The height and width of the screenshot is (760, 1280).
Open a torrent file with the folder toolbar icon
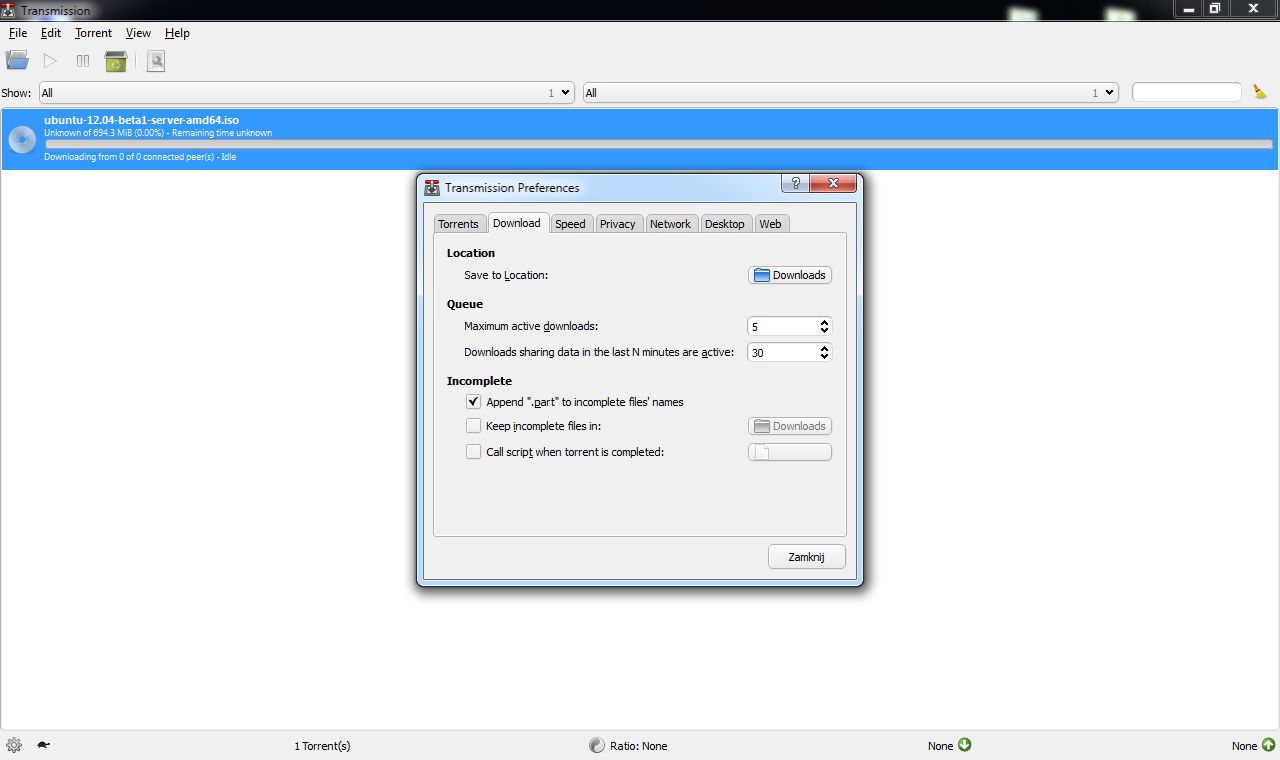point(17,61)
